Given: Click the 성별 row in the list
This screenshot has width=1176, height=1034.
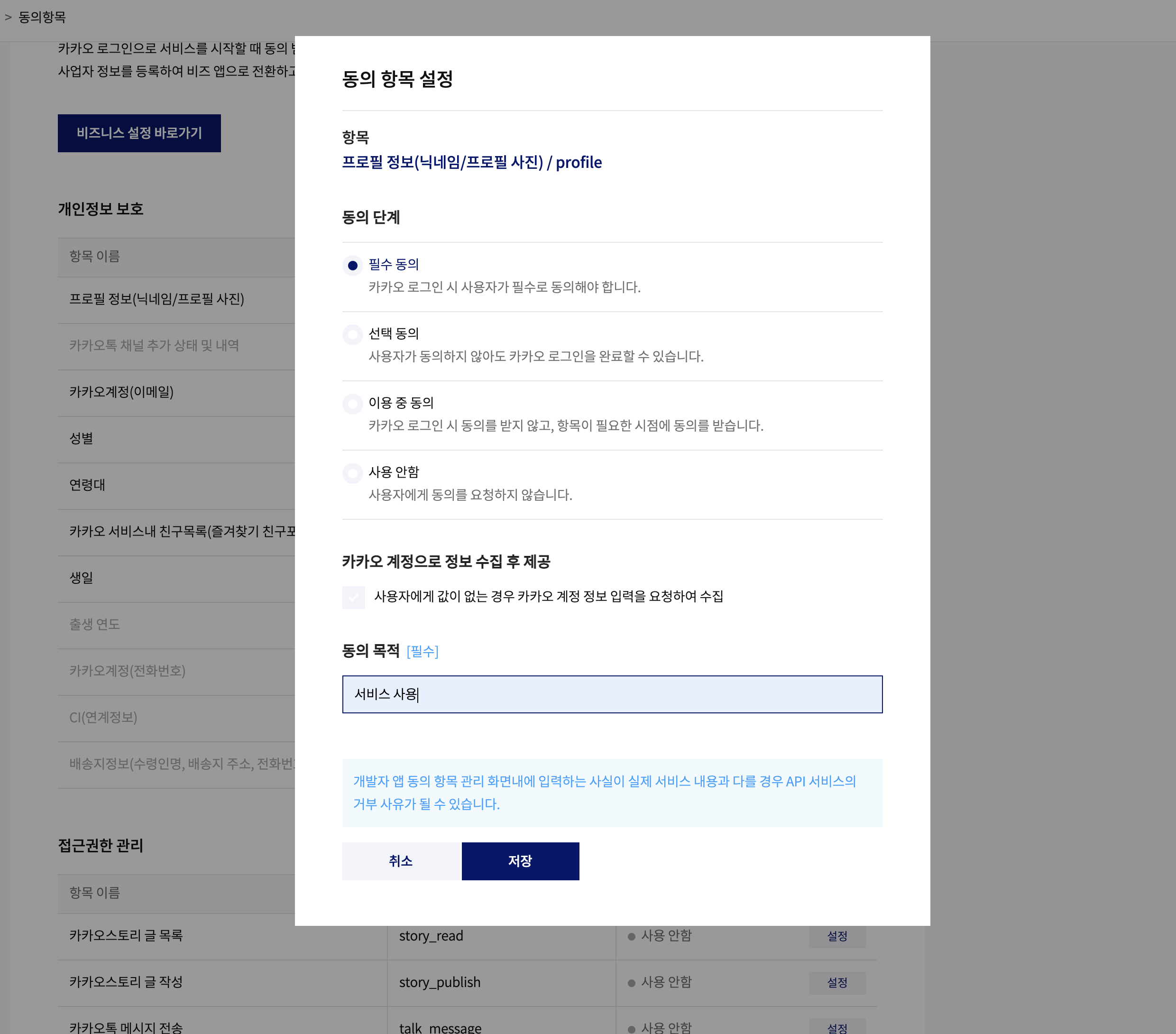Looking at the screenshot, I should (x=81, y=438).
